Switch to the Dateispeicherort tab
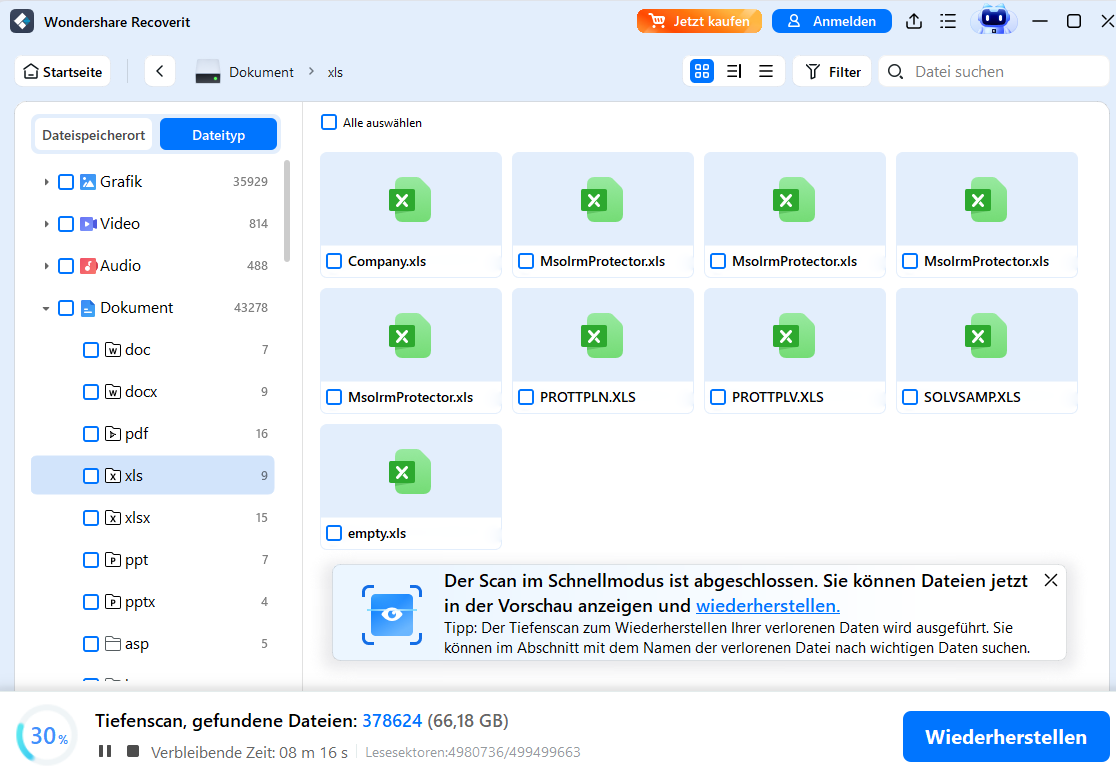The width and height of the screenshot is (1116, 768). pyautogui.click(x=94, y=135)
